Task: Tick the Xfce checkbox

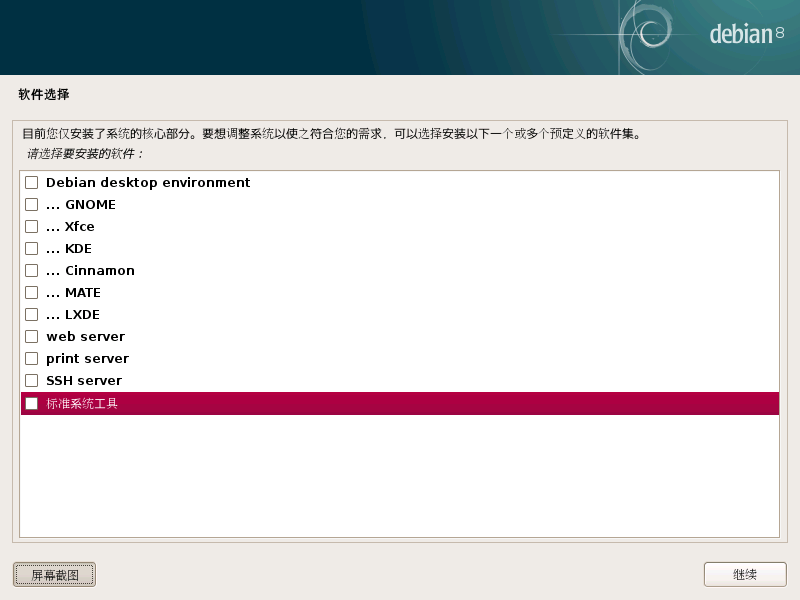Action: click(x=32, y=227)
